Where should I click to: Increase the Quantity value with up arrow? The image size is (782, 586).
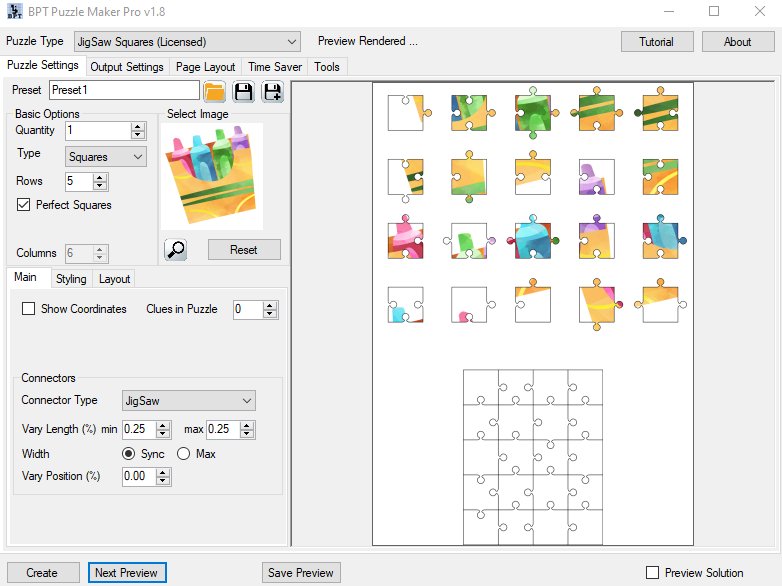[x=138, y=126]
